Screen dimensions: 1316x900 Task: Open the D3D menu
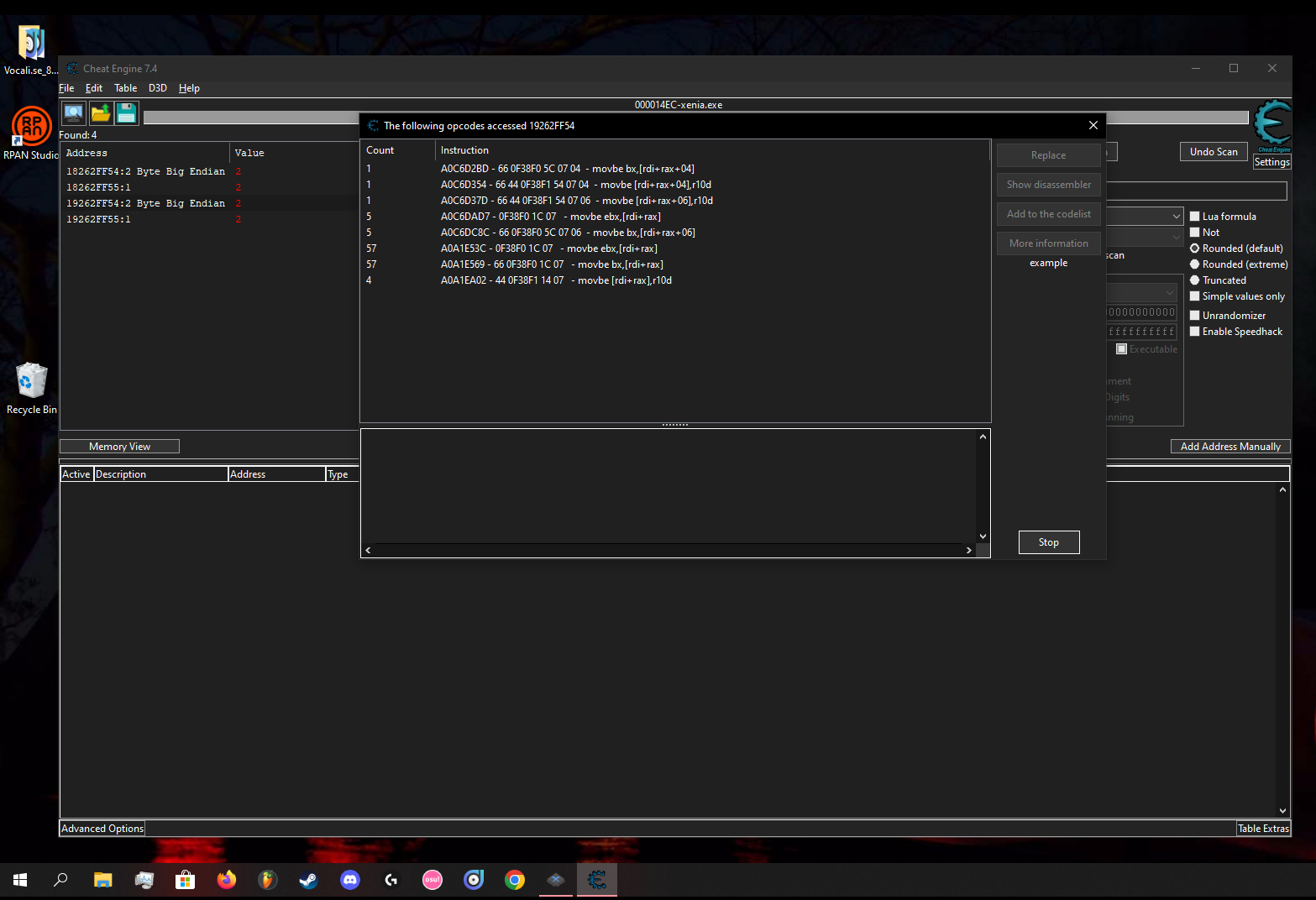(157, 87)
